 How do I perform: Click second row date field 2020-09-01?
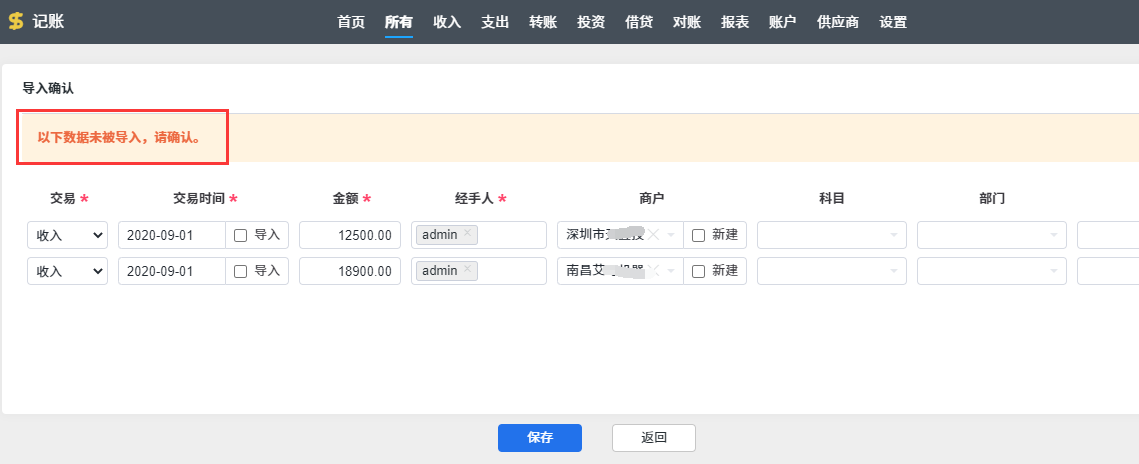click(x=172, y=271)
